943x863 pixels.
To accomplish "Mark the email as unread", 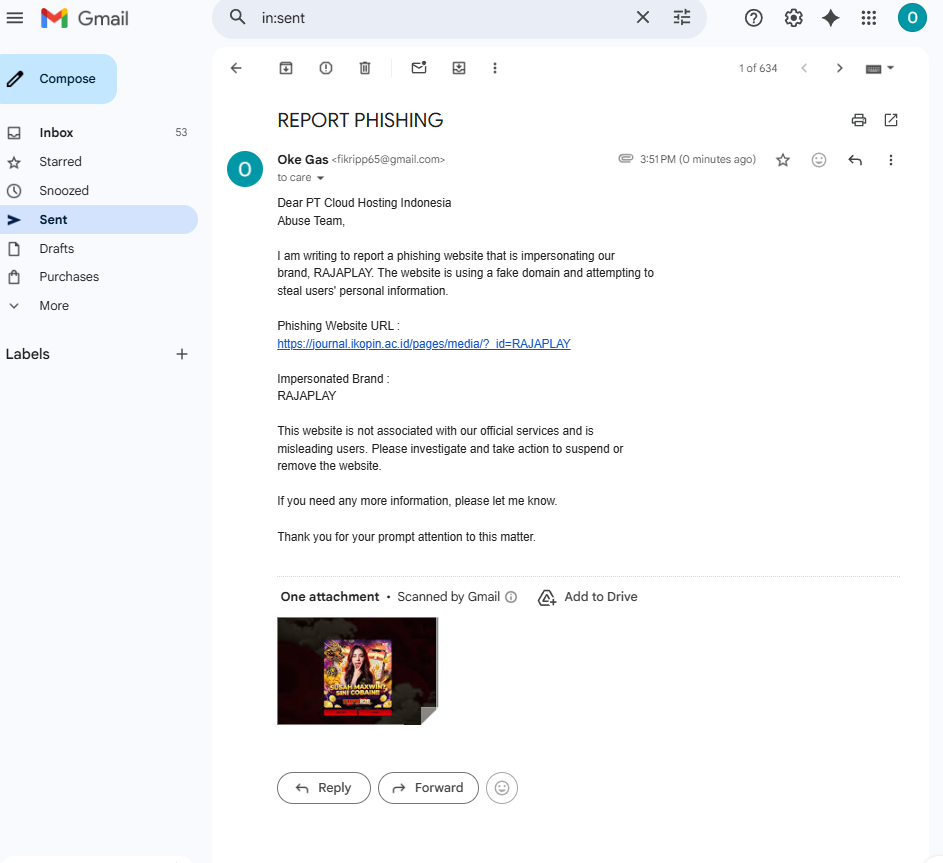I will (x=419, y=67).
